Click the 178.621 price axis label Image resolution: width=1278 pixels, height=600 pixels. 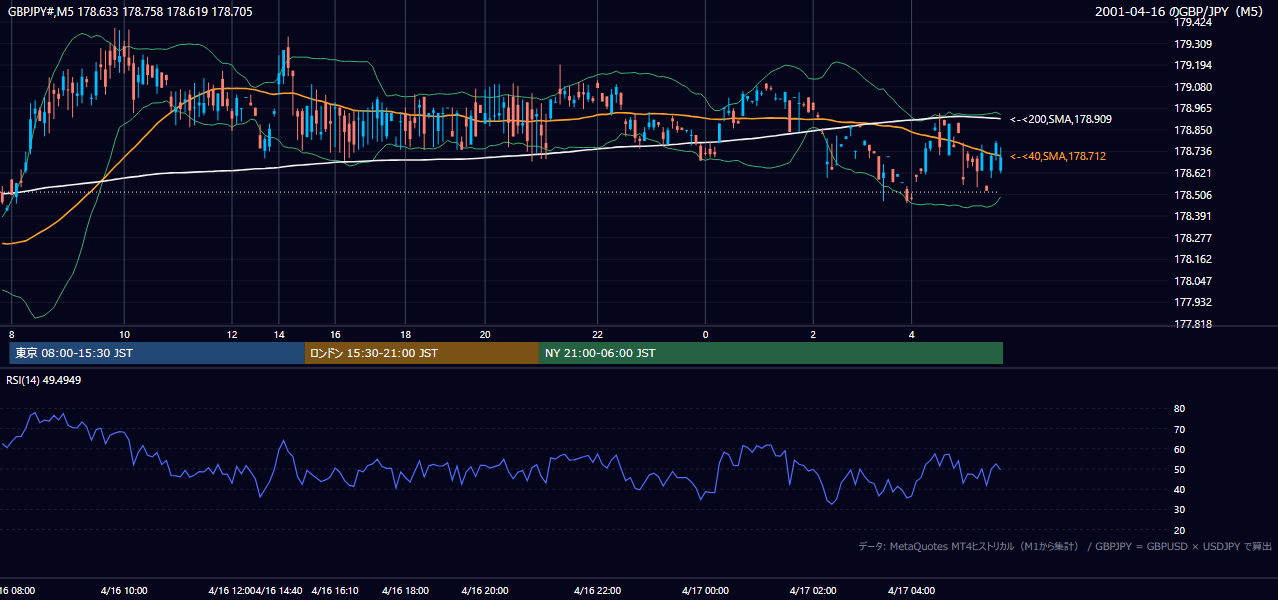click(x=1192, y=173)
